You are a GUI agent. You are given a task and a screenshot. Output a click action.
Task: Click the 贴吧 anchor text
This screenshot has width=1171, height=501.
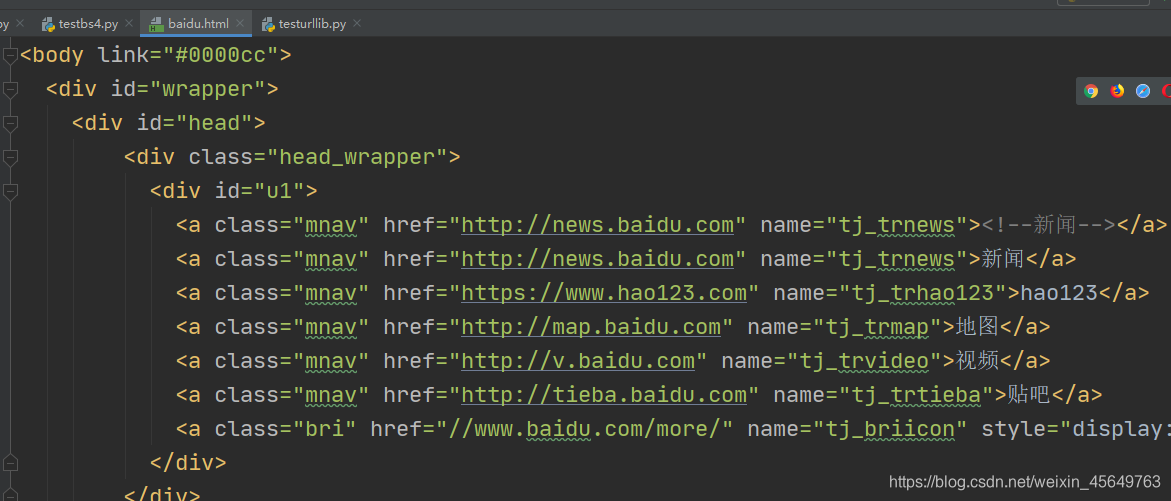[x=1029, y=395]
